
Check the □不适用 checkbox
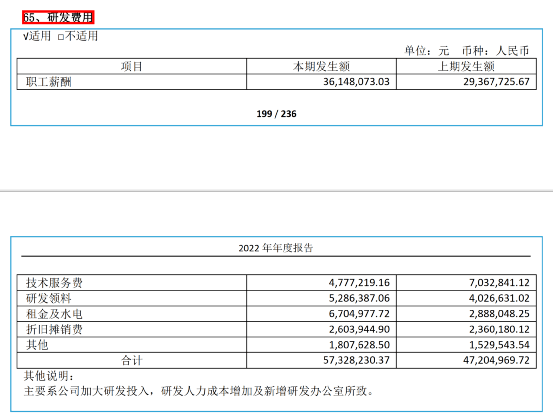coord(78,36)
